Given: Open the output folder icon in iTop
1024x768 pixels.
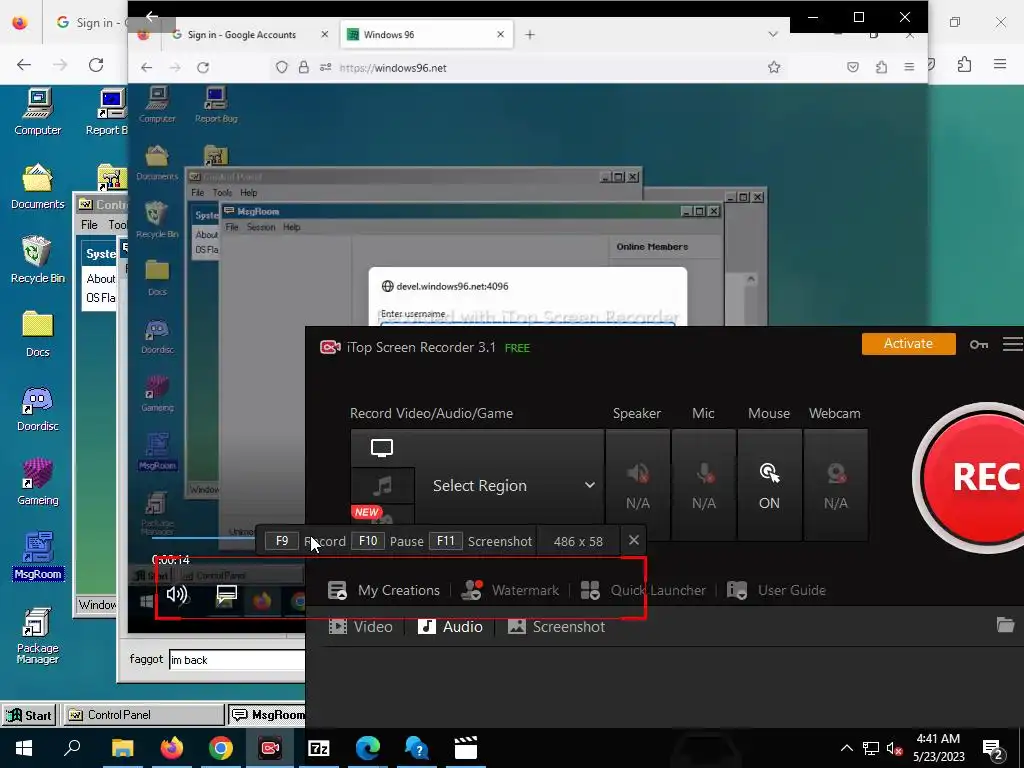Looking at the screenshot, I should pos(1006,625).
